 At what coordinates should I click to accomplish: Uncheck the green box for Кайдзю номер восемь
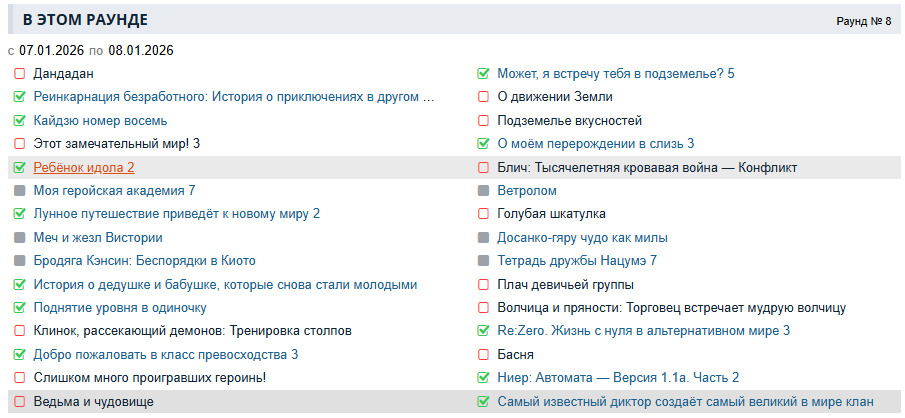click(20, 121)
